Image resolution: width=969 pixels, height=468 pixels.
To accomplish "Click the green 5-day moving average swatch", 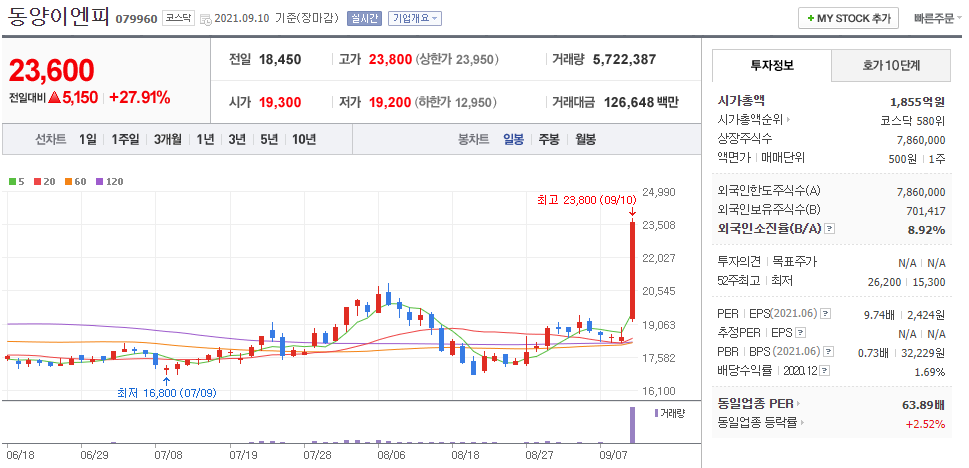I will [12, 182].
